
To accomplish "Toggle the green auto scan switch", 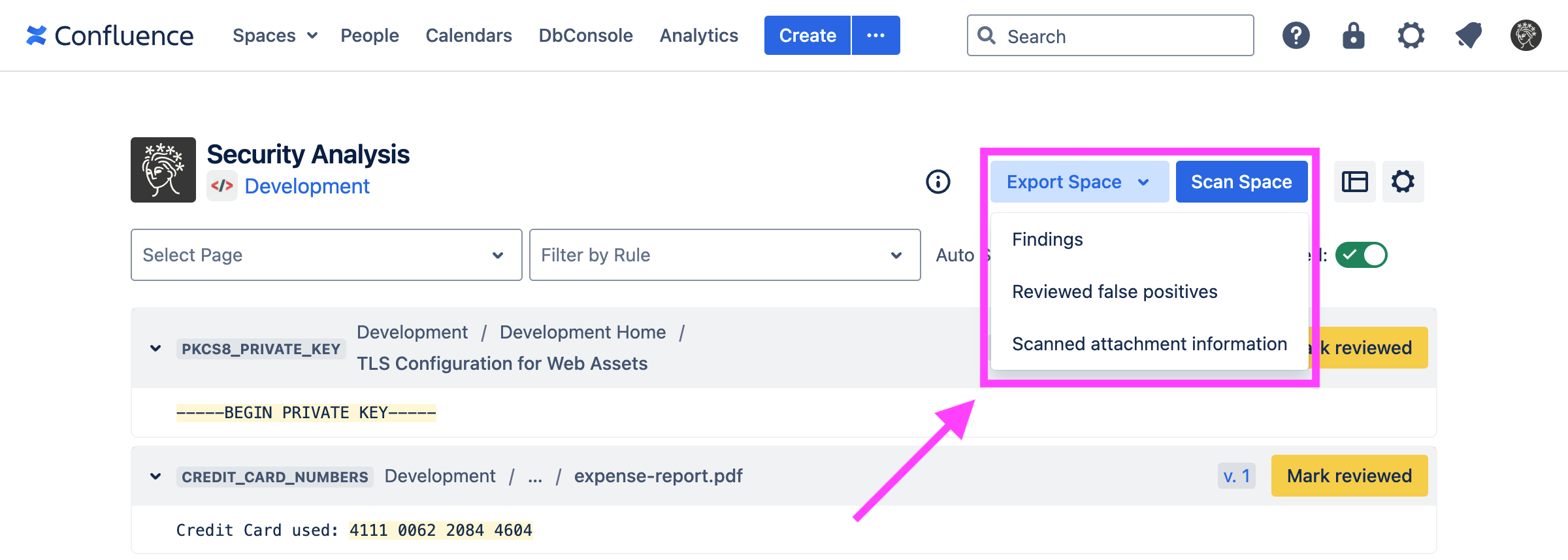I will (x=1361, y=255).
